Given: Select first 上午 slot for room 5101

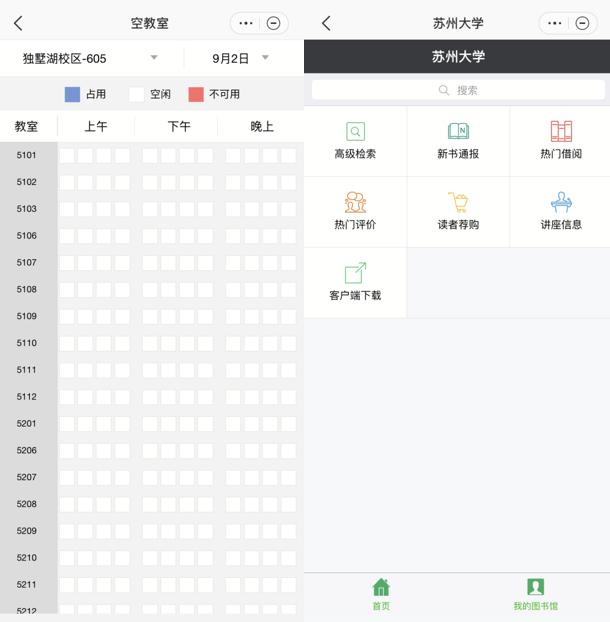Looking at the screenshot, I should tap(67, 155).
